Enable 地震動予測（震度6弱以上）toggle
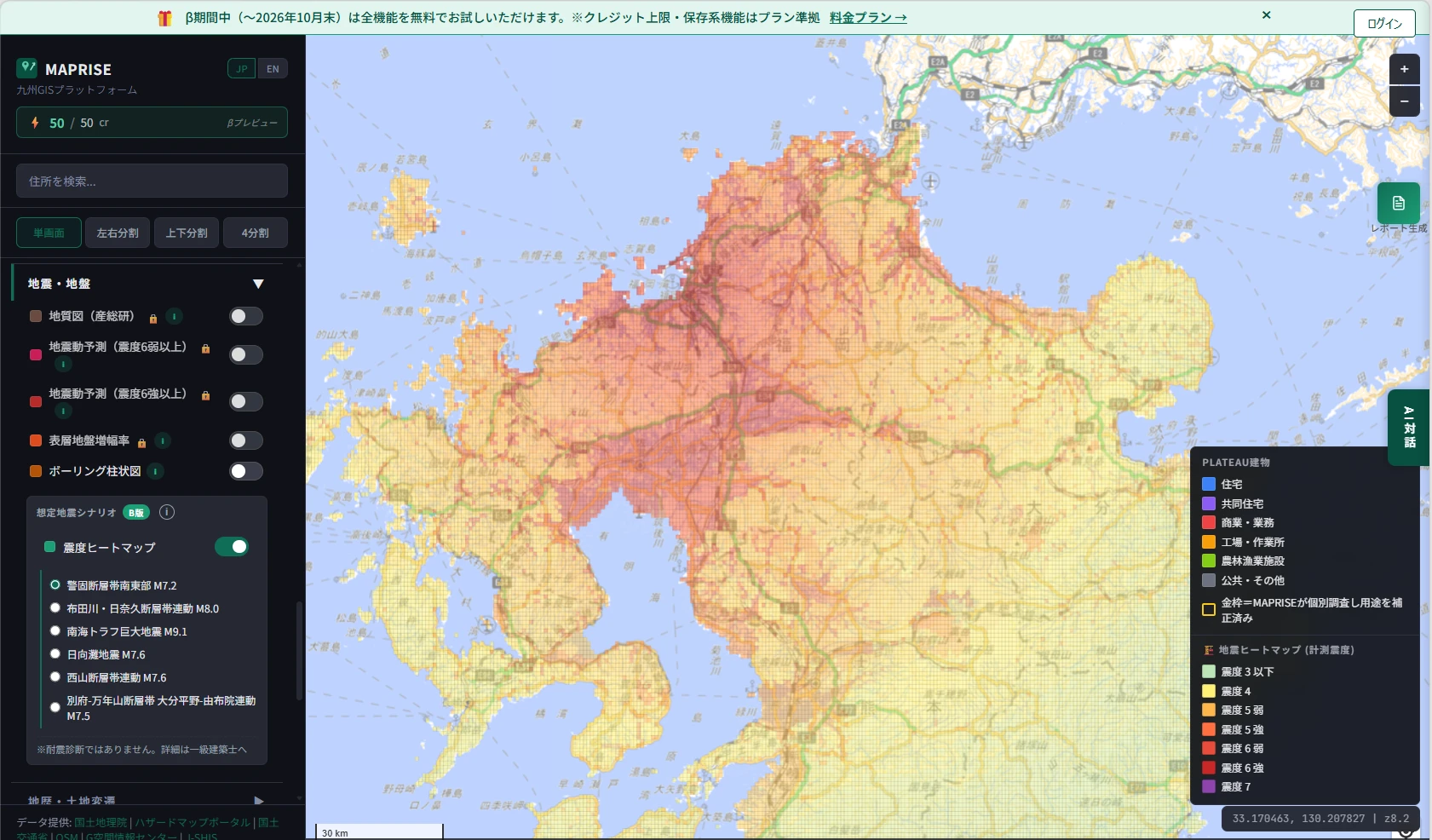 tap(245, 354)
